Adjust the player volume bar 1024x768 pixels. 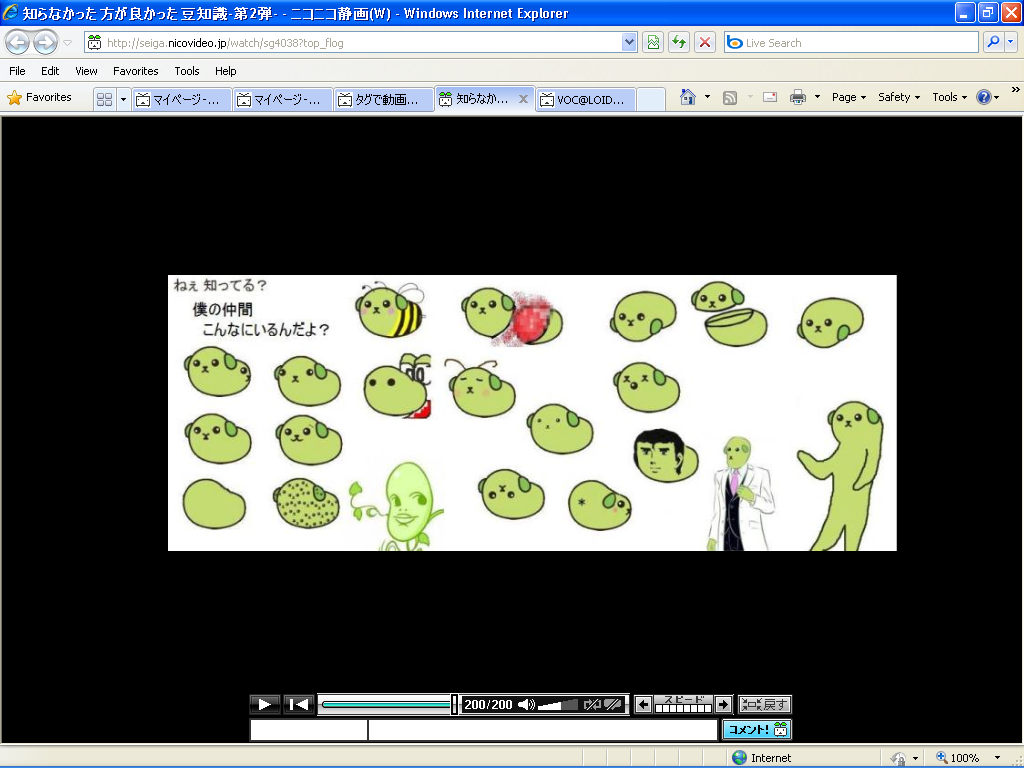pyautogui.click(x=558, y=705)
